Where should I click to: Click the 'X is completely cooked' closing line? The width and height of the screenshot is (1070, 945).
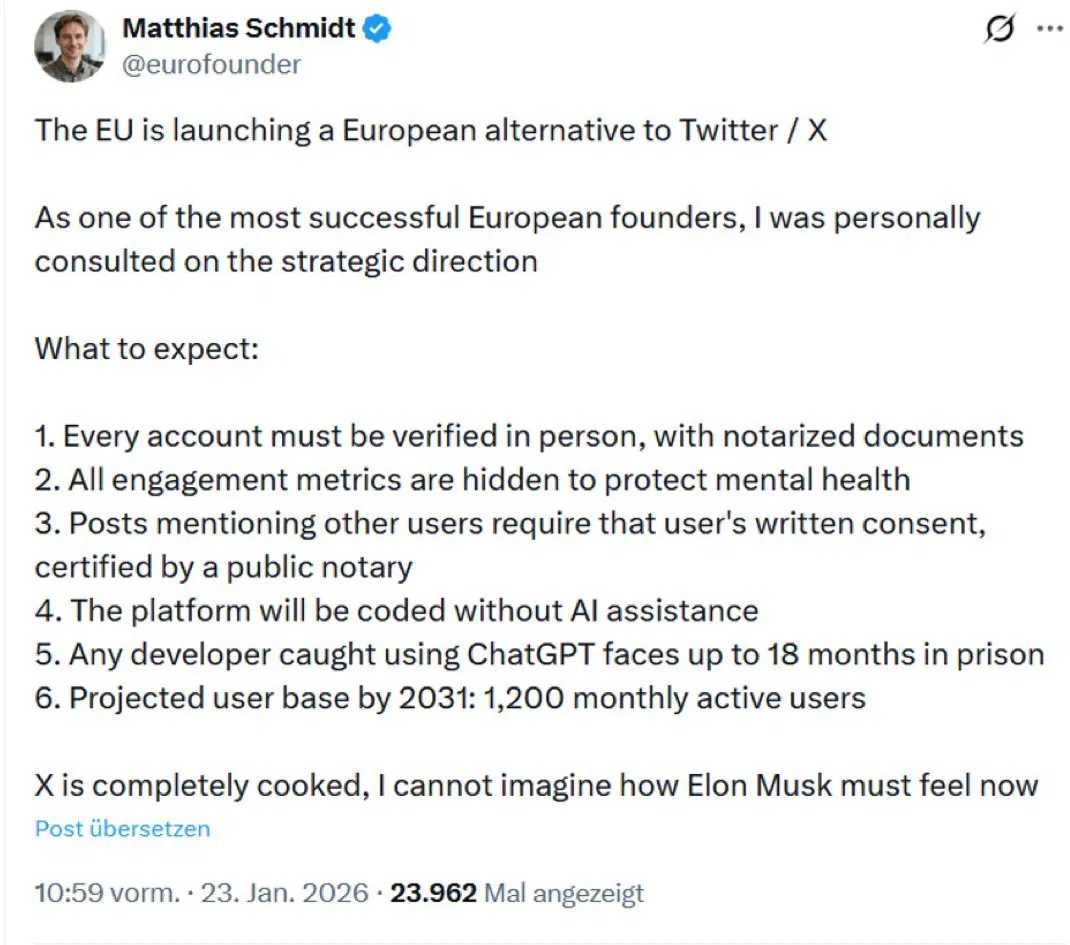tap(536, 785)
